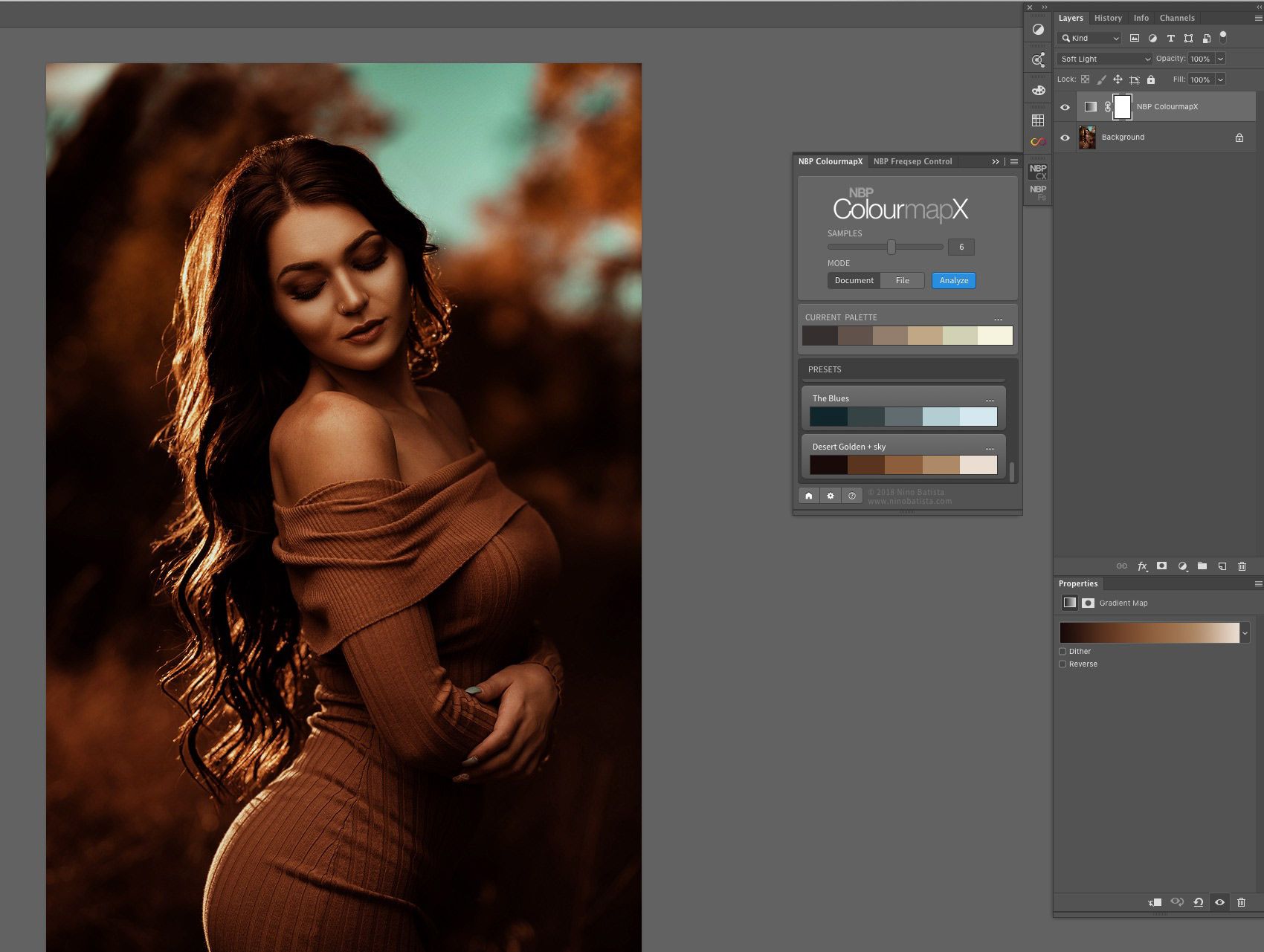Open the layer styles fx icon
Screen dimensions: 1264x952
(1142, 566)
